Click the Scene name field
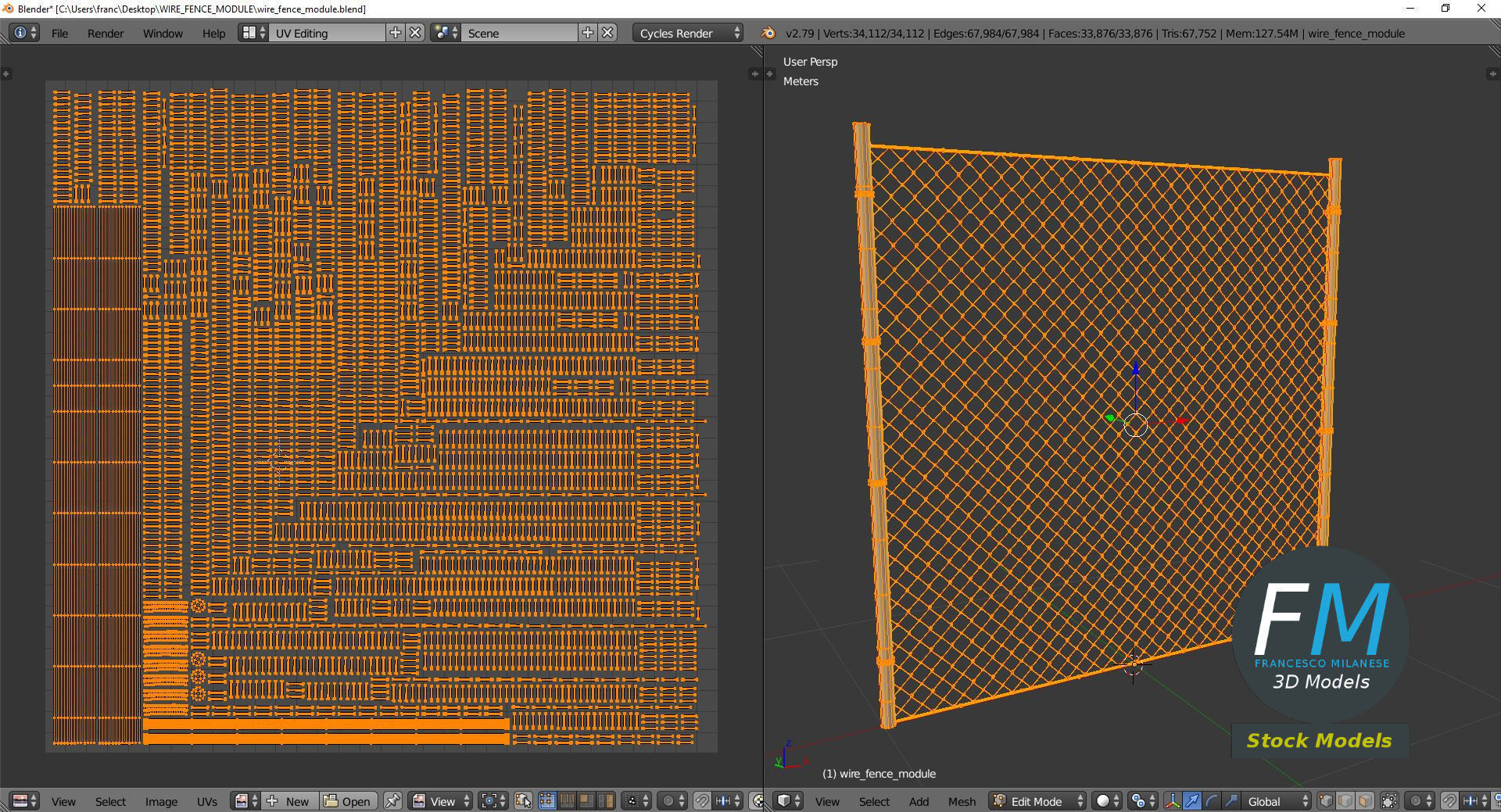1501x812 pixels. point(520,33)
